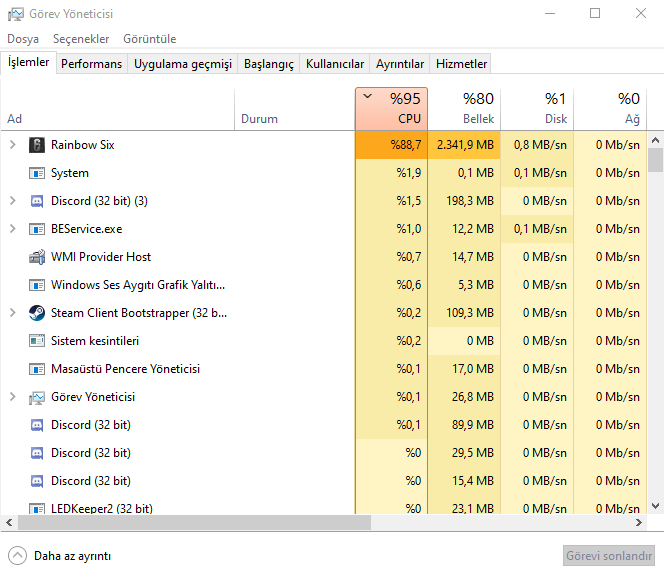This screenshot has height=580, width=664.
Task: Click Daha az ayrıntı to collapse view
Action: click(x=72, y=556)
